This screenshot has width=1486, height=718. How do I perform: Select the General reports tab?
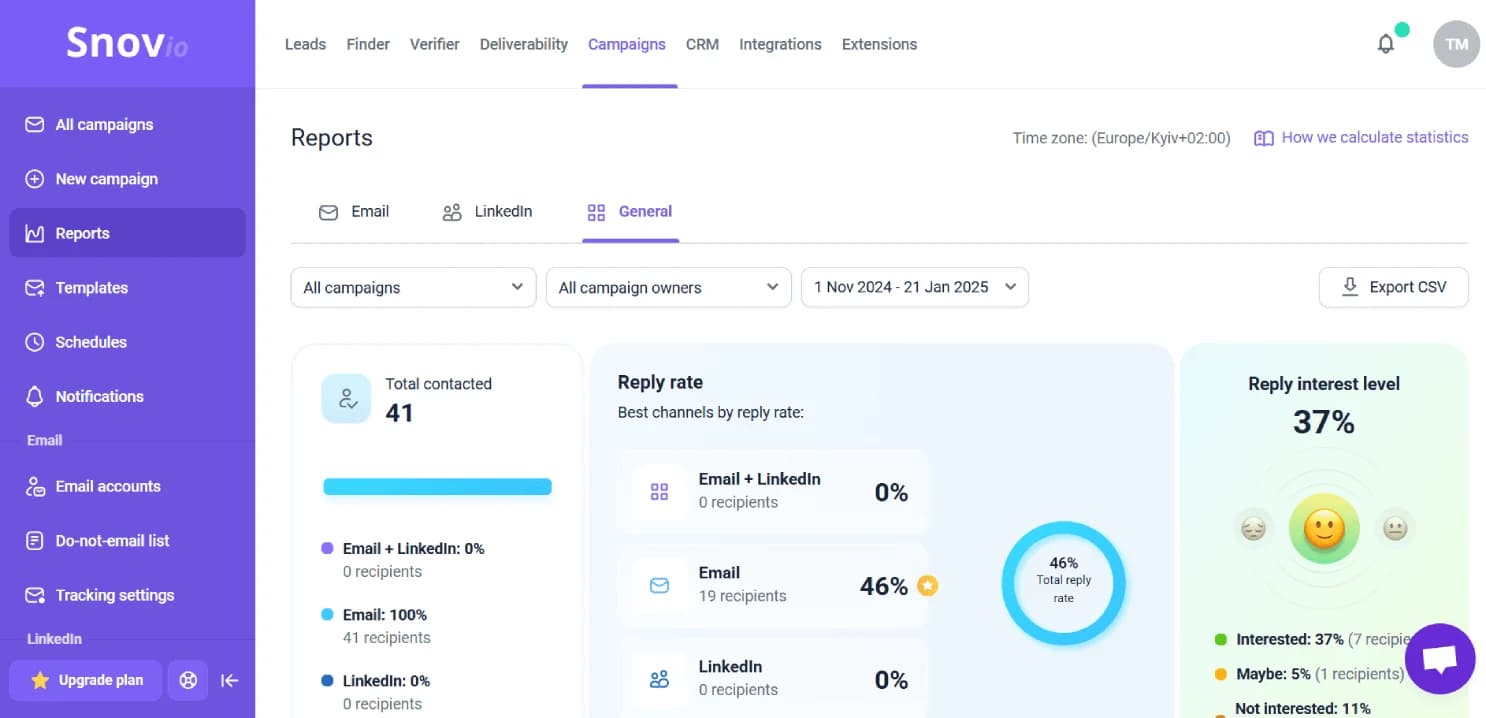click(630, 212)
